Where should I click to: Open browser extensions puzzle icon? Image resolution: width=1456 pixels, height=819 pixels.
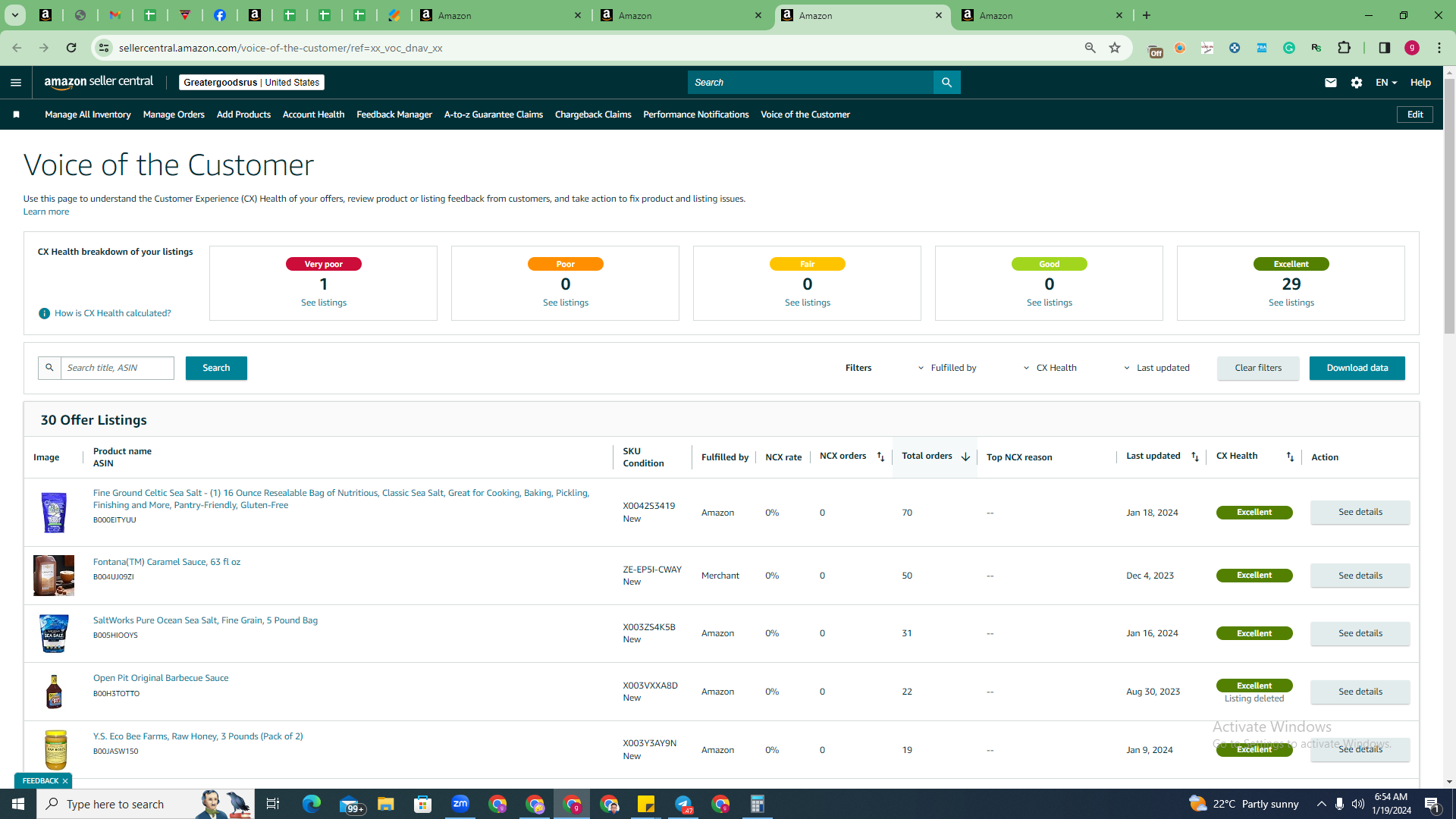(x=1344, y=48)
